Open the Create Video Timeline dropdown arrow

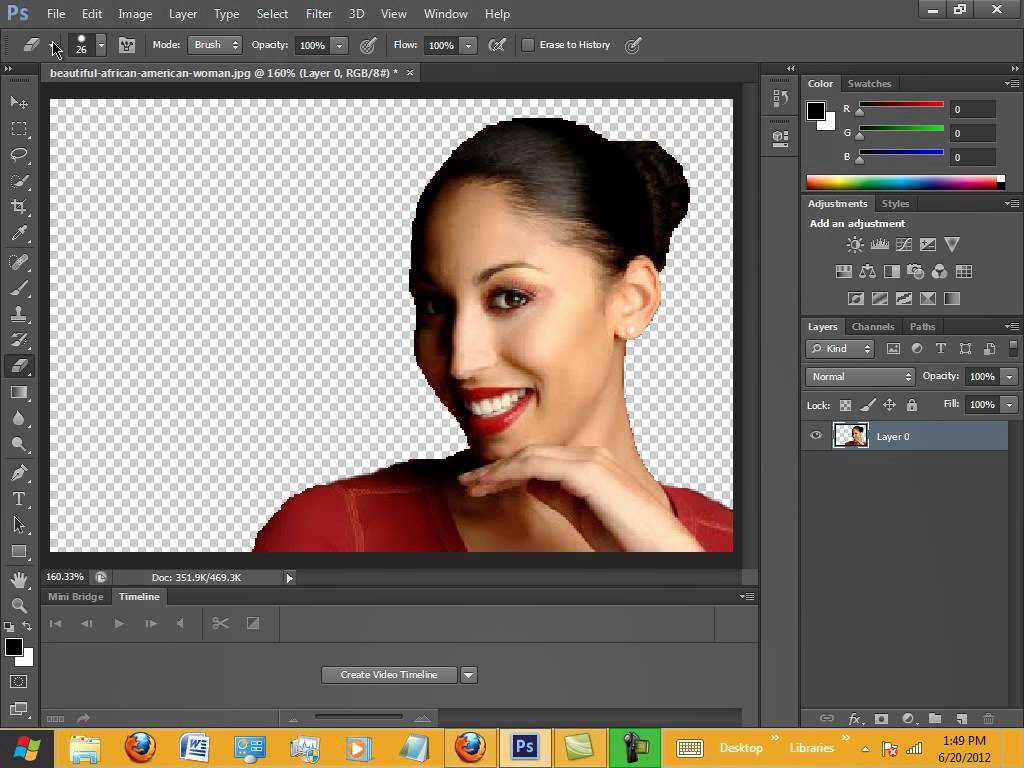(469, 675)
